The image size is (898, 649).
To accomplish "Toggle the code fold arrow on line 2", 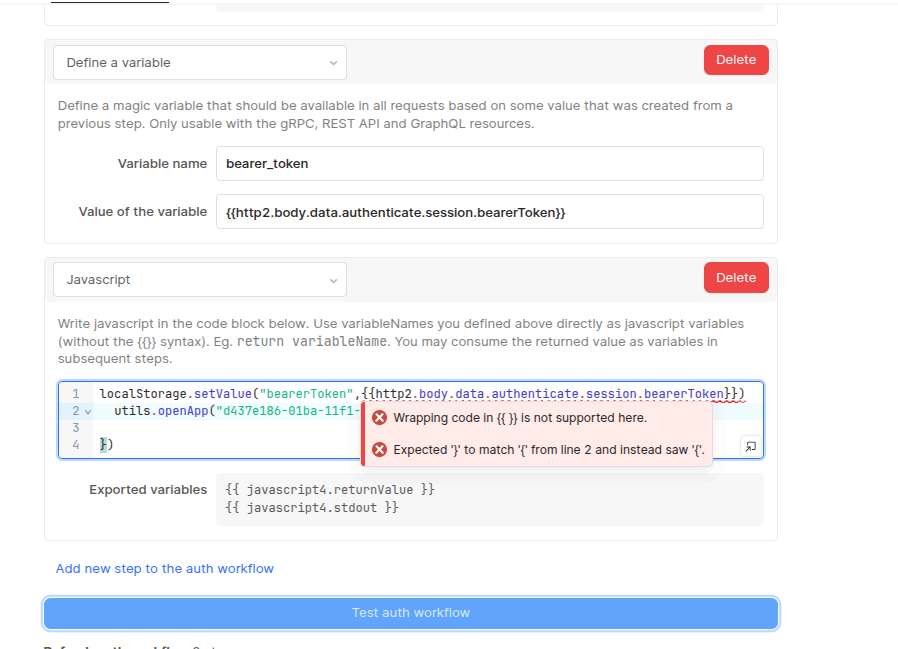I will click(88, 411).
